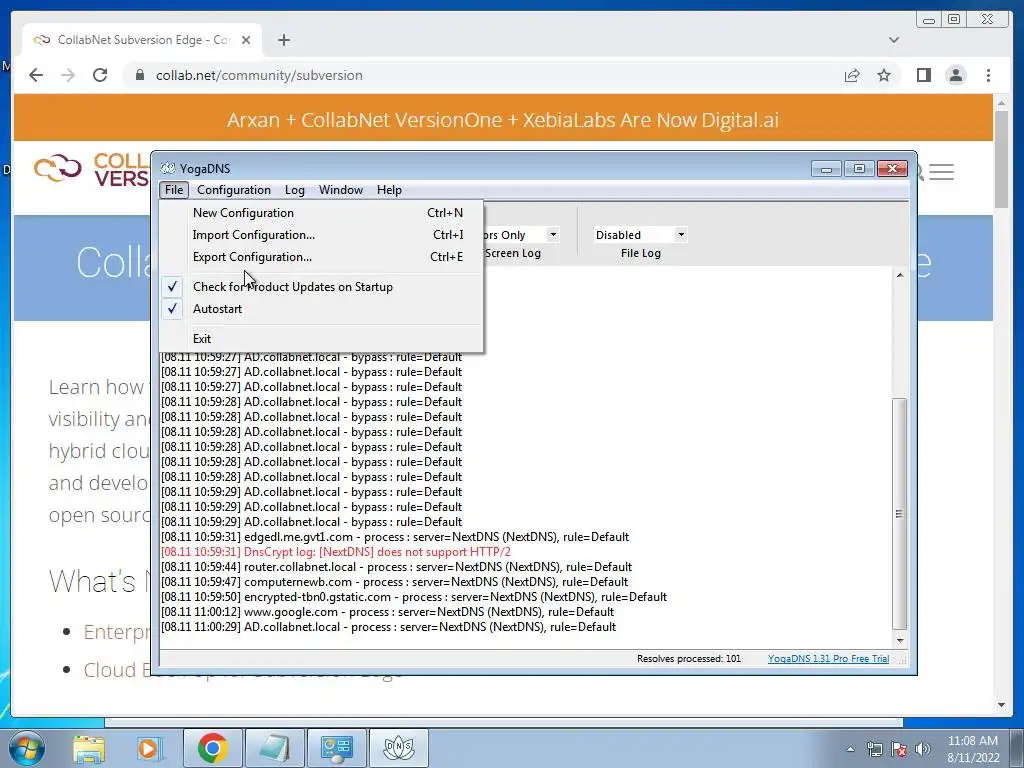Expand the File Log Disabled dropdown

click(680, 234)
